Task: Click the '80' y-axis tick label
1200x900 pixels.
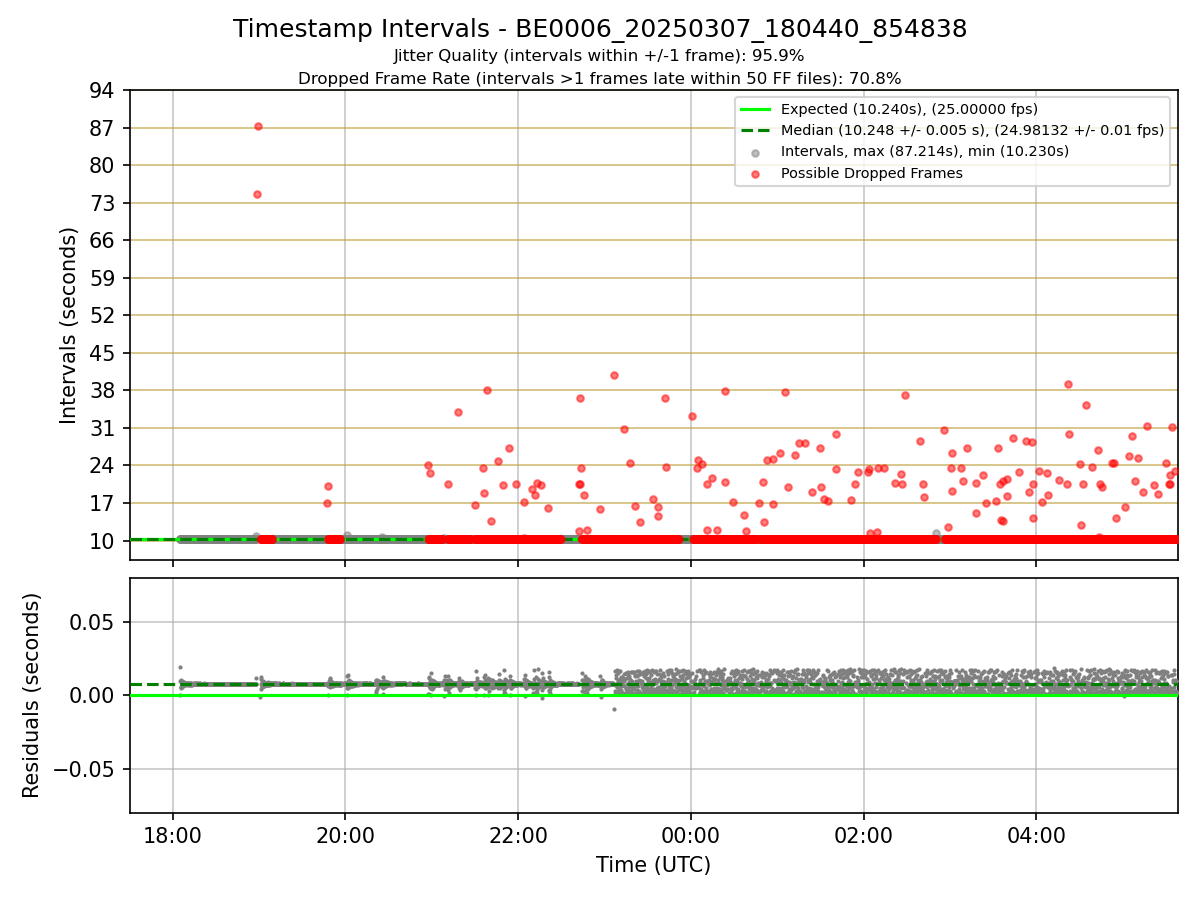Action: click(x=103, y=166)
